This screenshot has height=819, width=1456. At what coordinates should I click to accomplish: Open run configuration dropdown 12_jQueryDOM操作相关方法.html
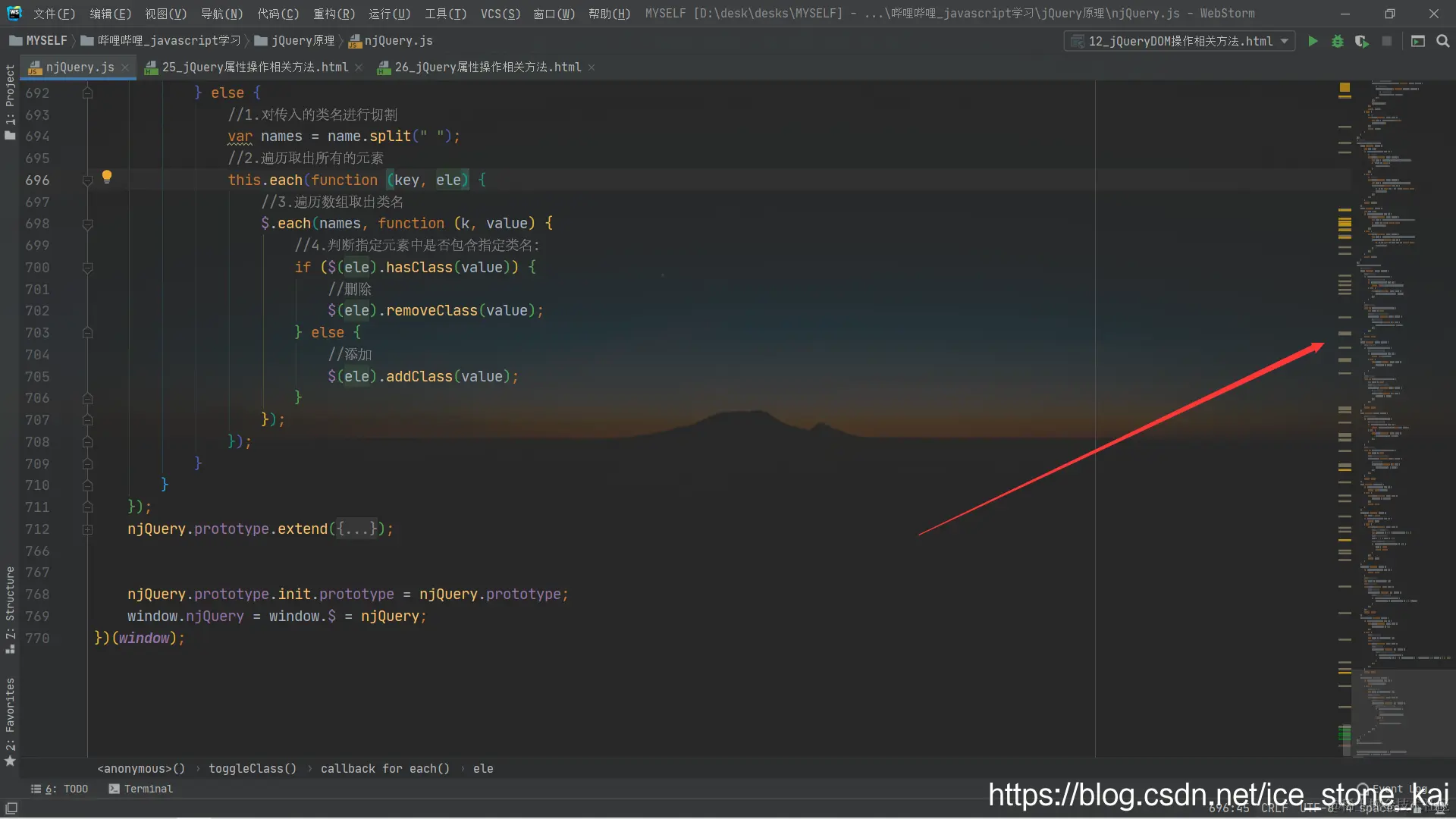coord(1180,41)
